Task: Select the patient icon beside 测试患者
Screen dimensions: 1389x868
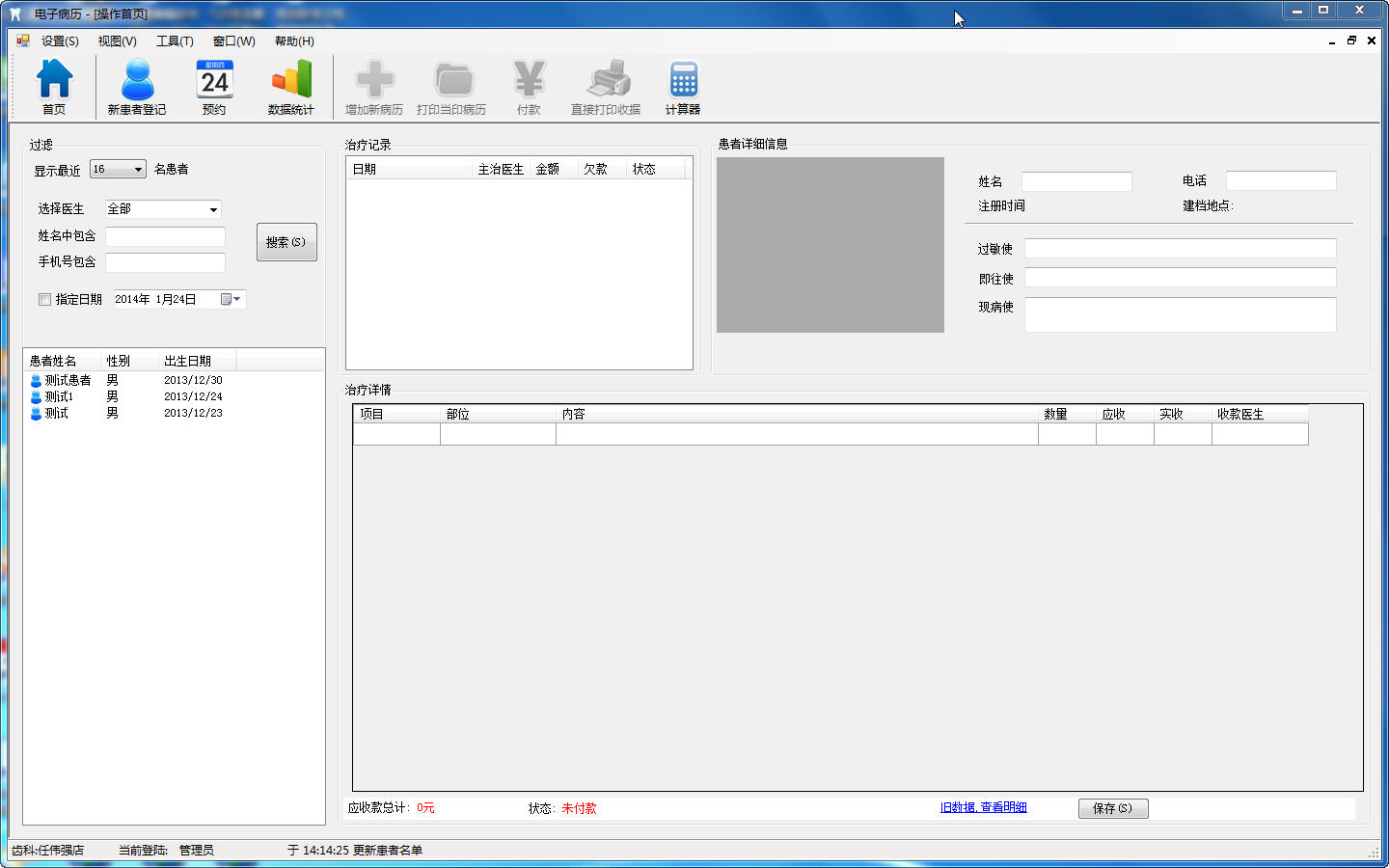Action: point(37,381)
